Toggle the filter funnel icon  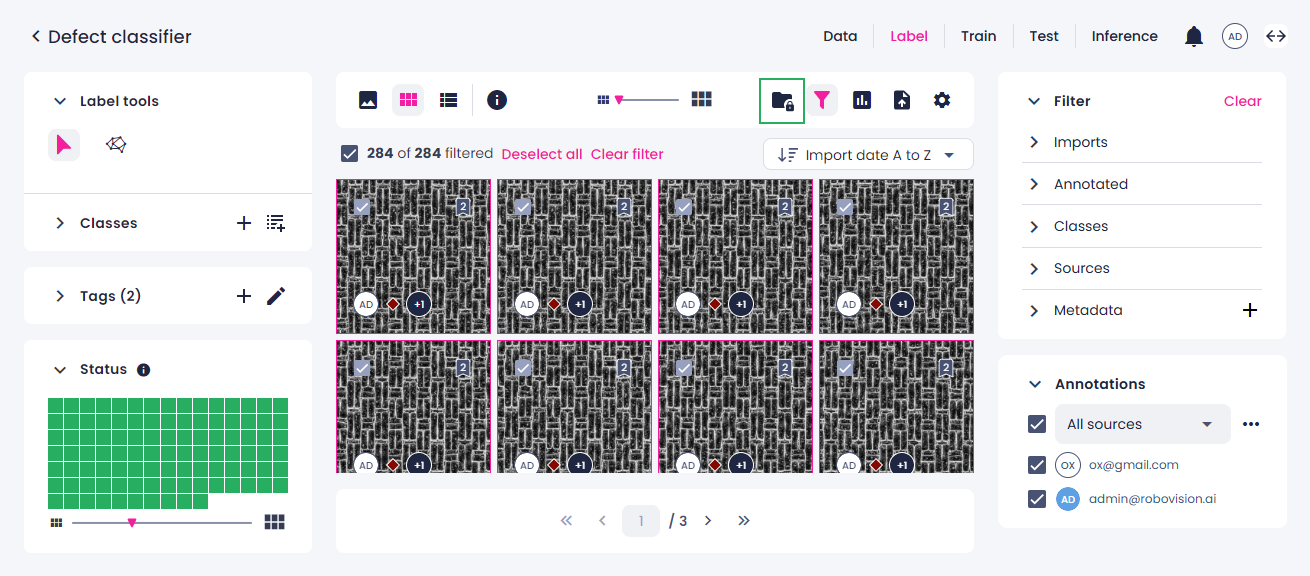click(x=822, y=100)
